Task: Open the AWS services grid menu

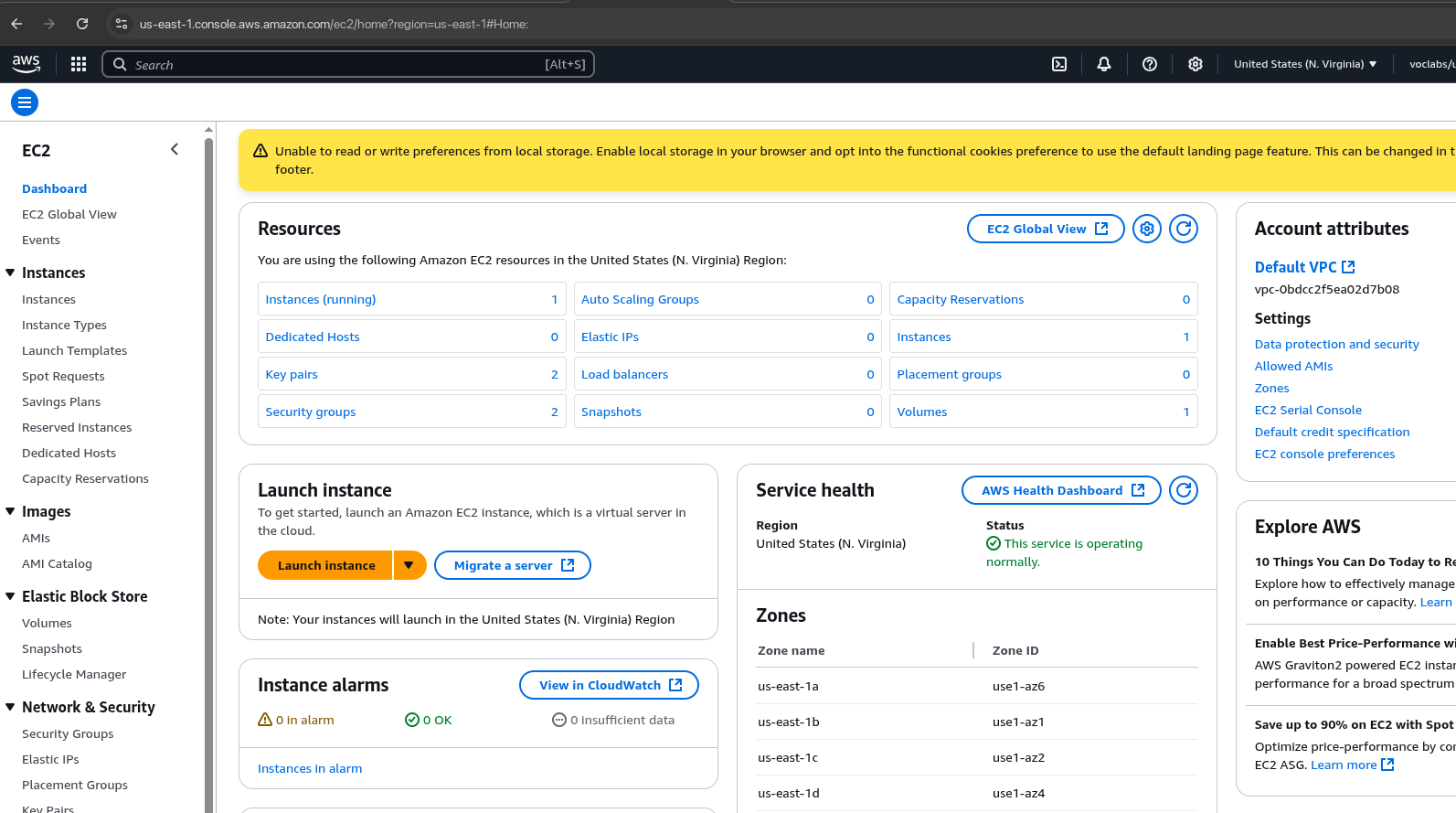Action: coord(79,64)
